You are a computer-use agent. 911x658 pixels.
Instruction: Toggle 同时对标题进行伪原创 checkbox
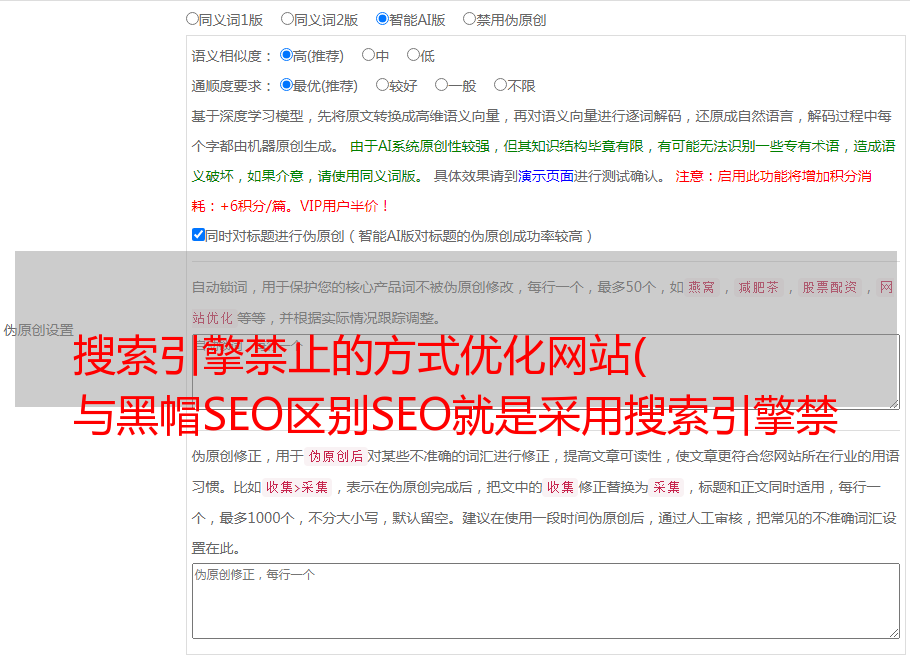coord(198,235)
